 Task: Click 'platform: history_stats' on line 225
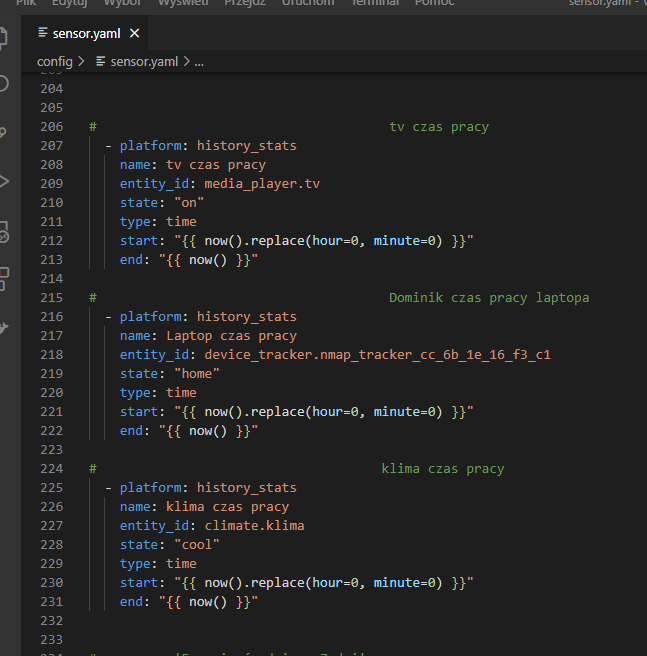point(208,488)
